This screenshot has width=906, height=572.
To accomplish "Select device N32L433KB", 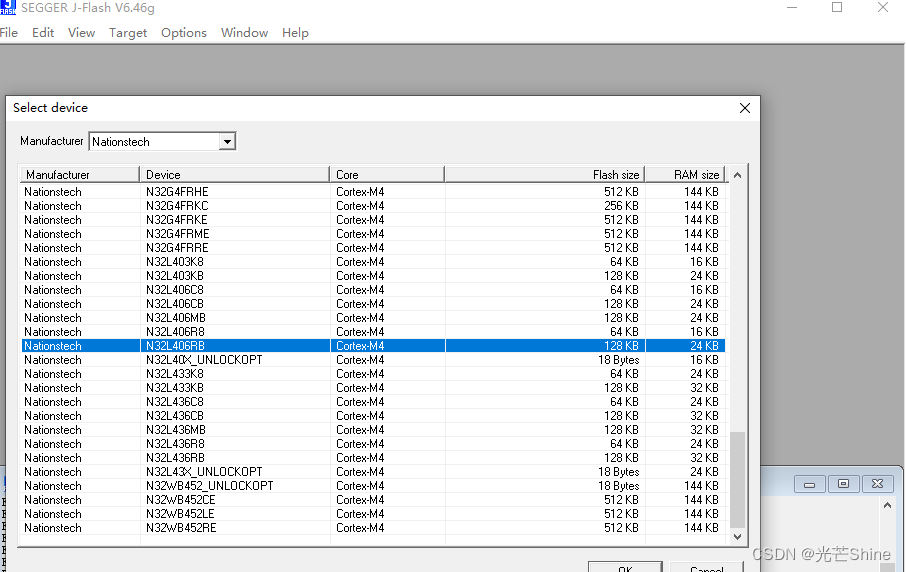I will coord(373,388).
